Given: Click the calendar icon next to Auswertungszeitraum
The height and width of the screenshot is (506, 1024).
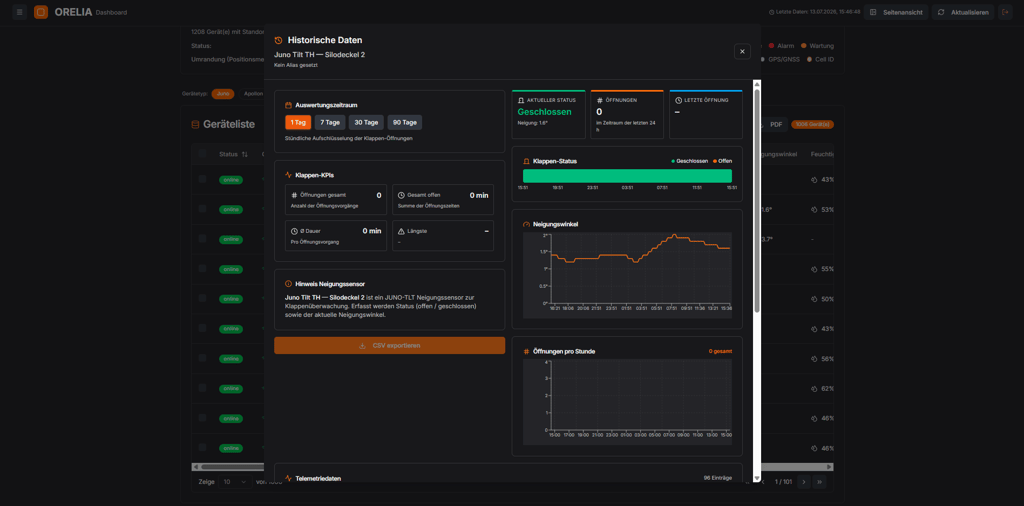Looking at the screenshot, I should (x=289, y=105).
